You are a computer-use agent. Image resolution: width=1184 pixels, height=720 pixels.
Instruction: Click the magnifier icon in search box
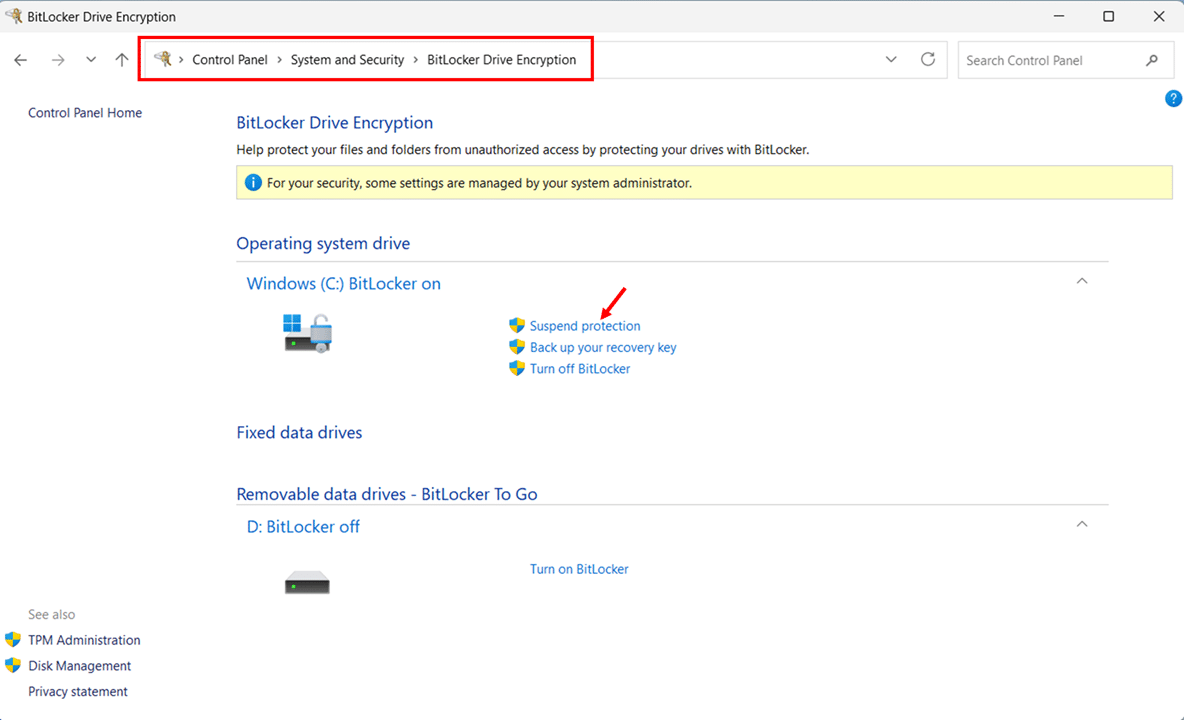[1153, 60]
